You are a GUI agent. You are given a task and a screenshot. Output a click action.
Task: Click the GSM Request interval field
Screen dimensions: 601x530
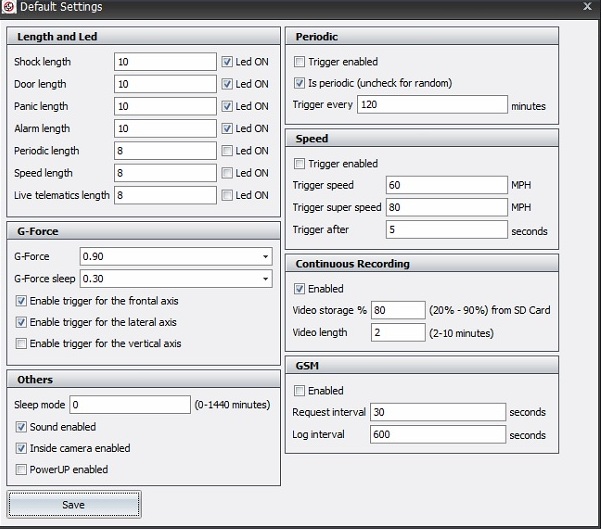[x=438, y=412]
